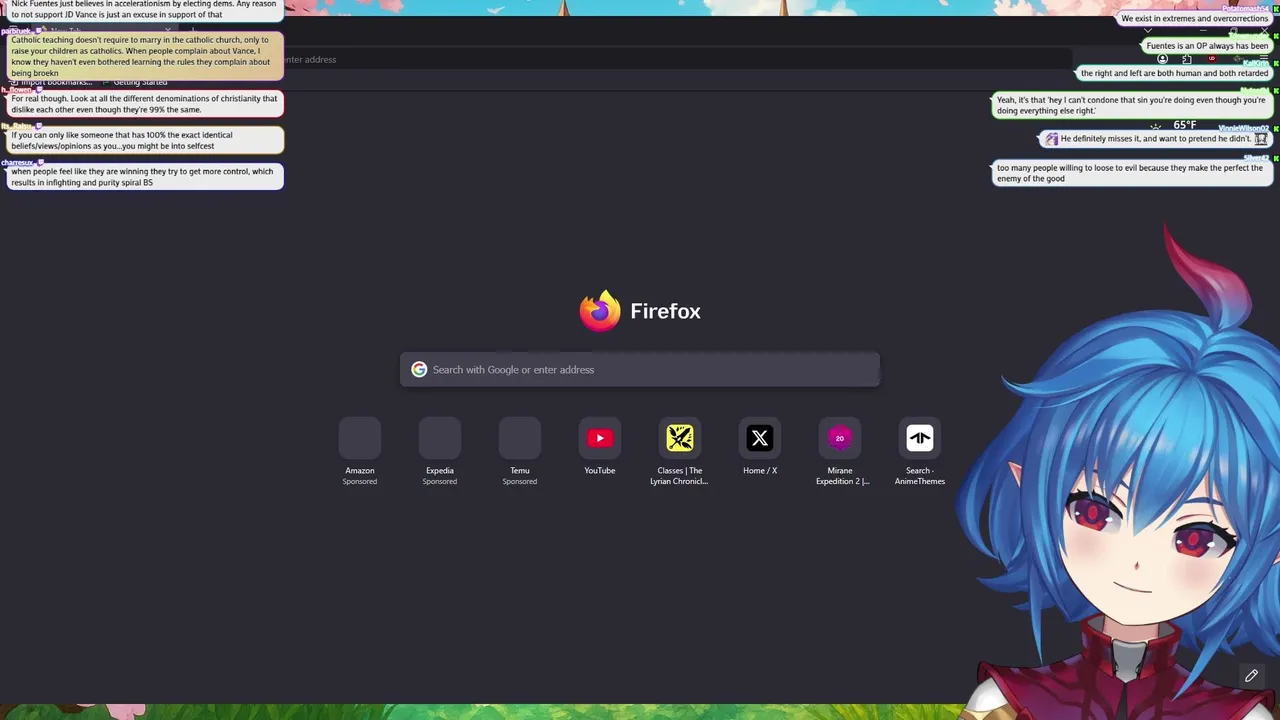Screen dimensions: 1280x720
Task: Click the 'Home / X' tile label
Action: click(x=760, y=471)
